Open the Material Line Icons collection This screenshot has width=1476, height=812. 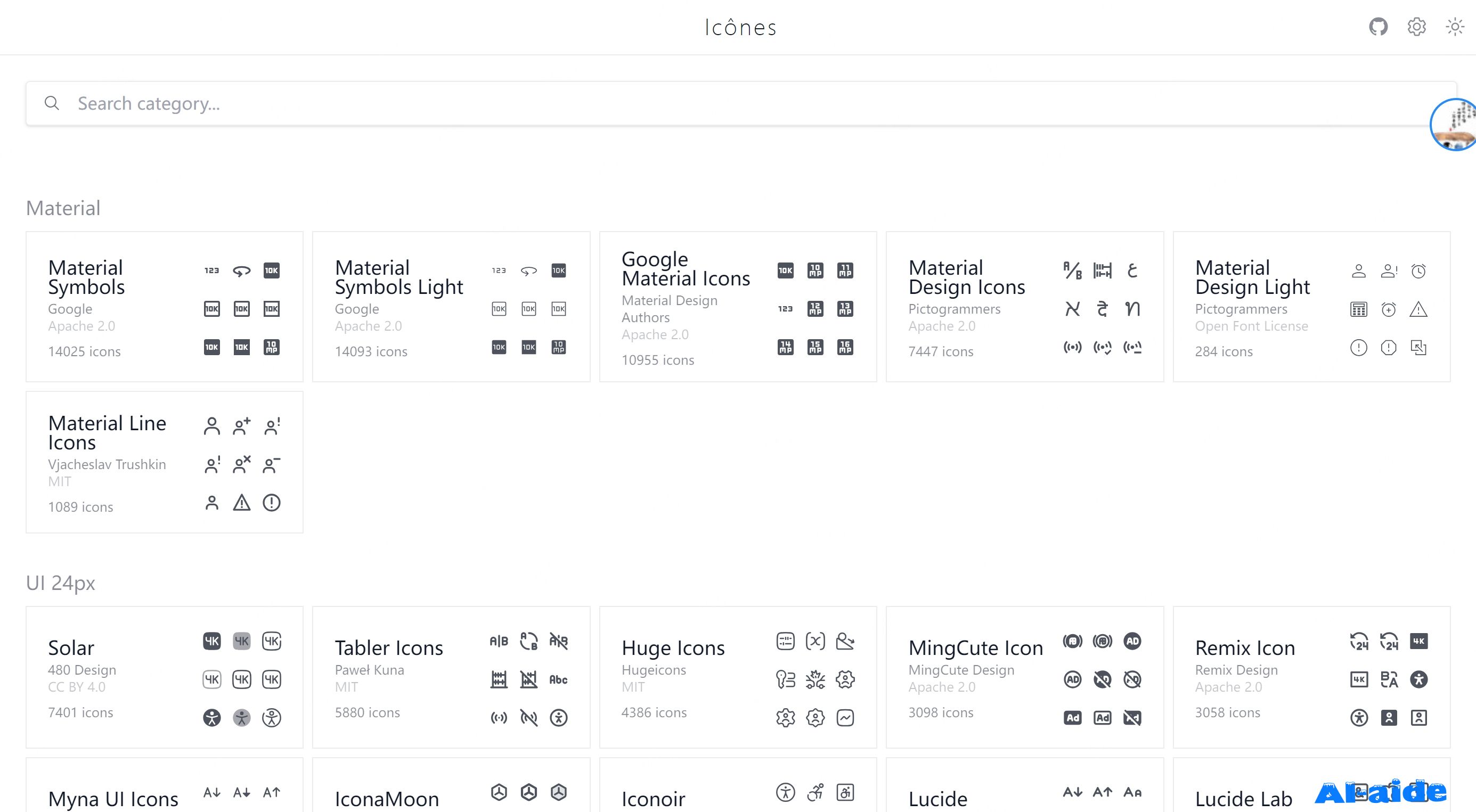pyautogui.click(x=165, y=462)
